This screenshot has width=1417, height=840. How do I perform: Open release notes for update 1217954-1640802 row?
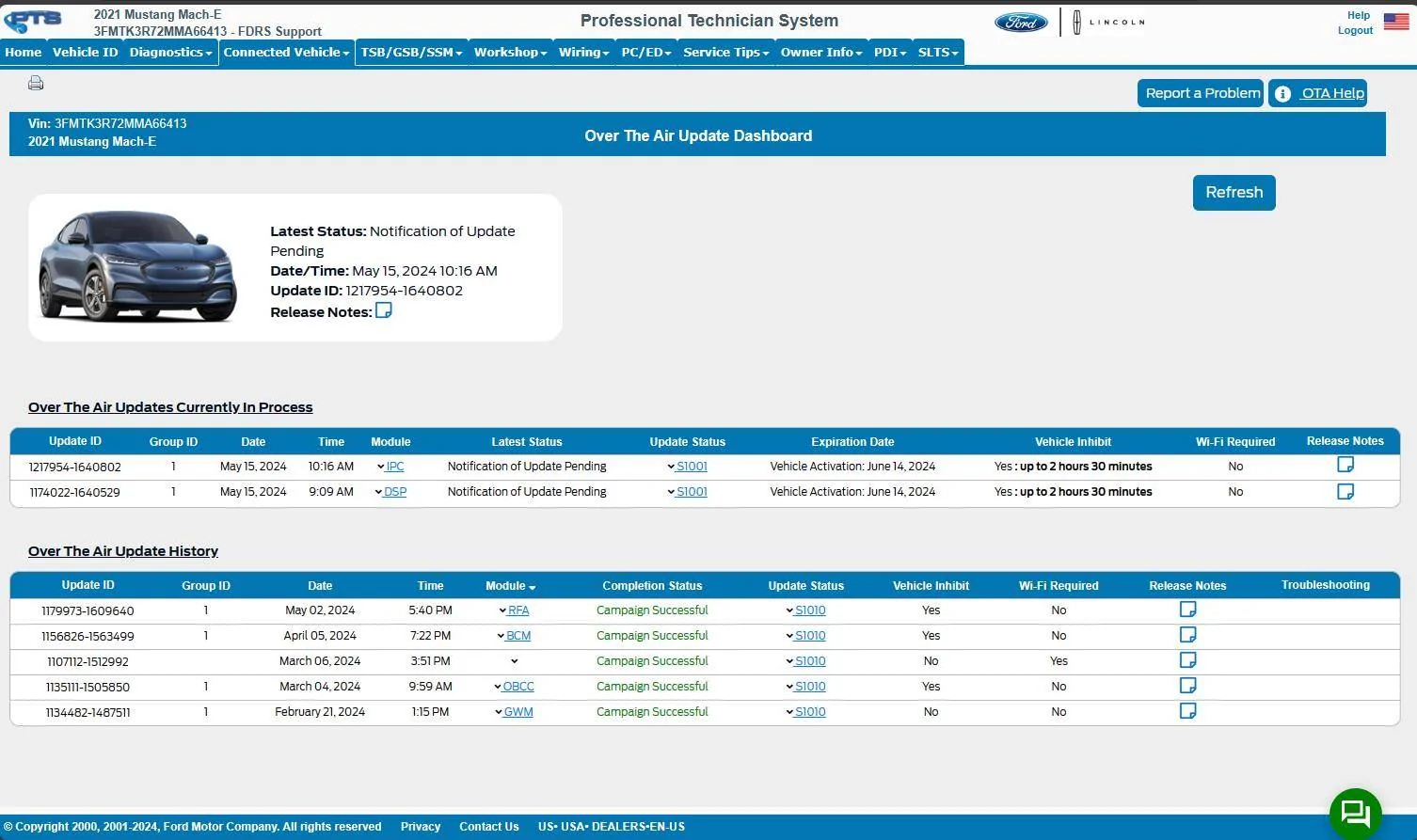(1345, 465)
